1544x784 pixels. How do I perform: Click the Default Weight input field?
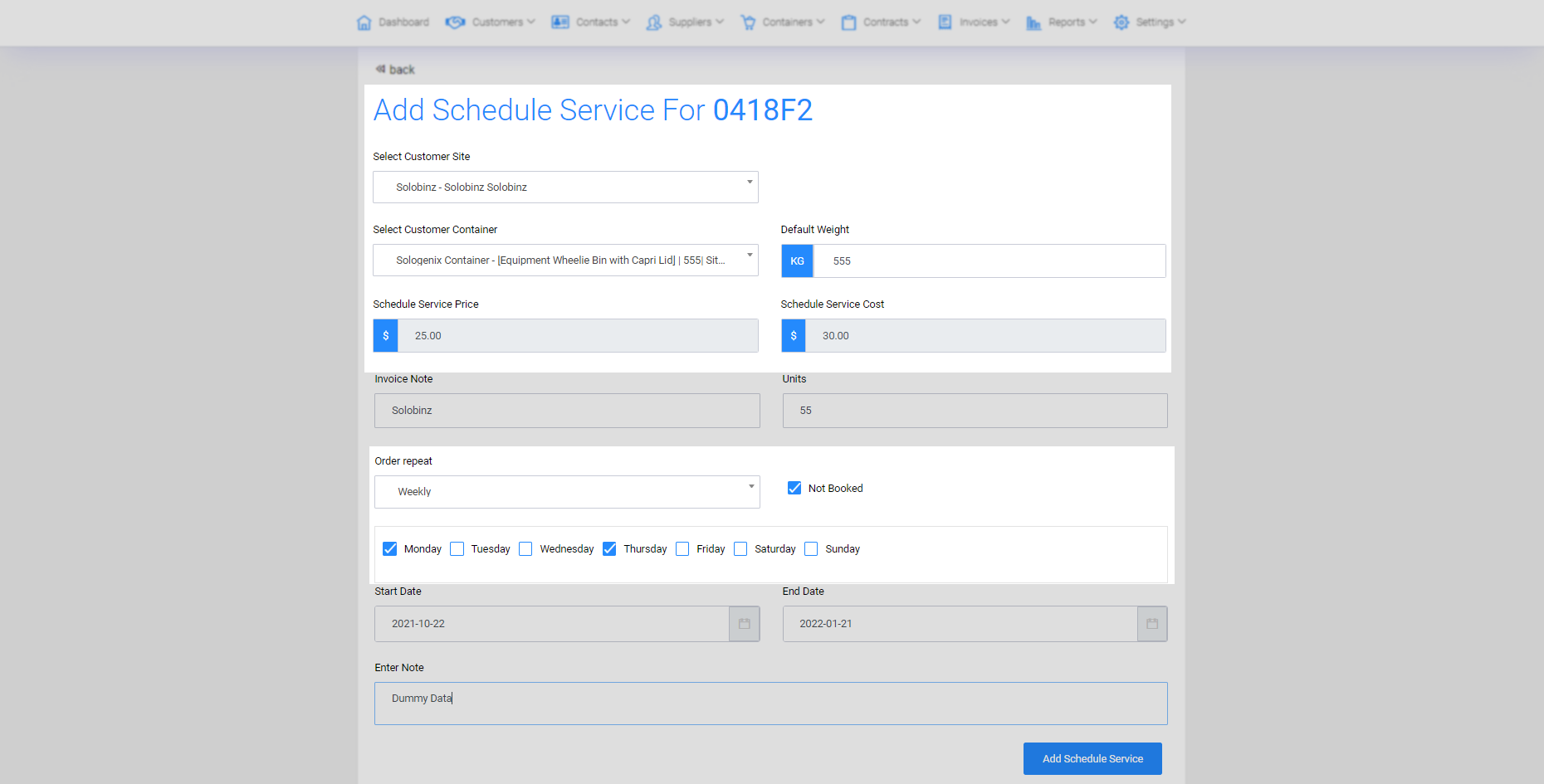988,261
